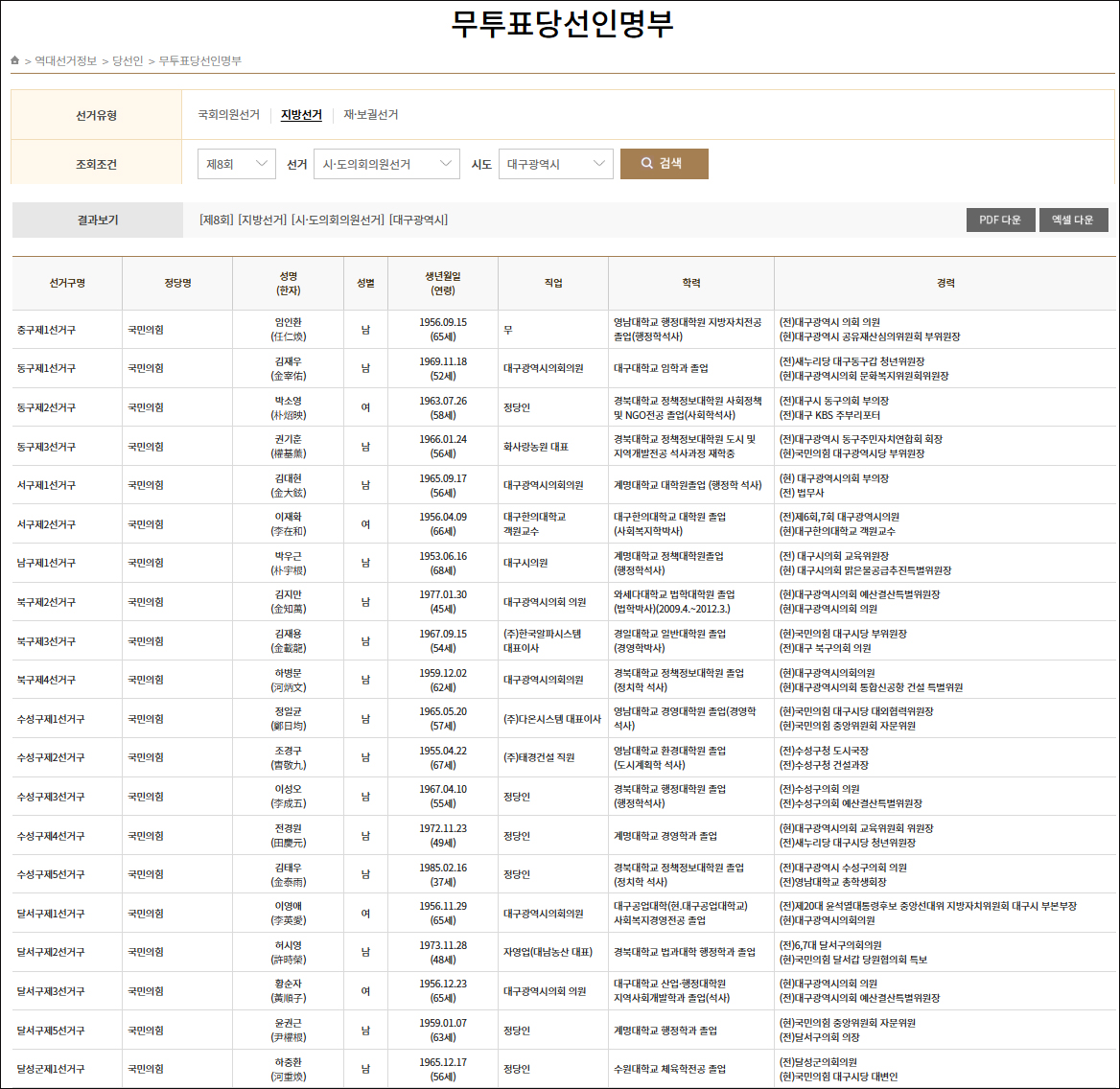This screenshot has height=1089, width=1120.
Task: Open 당선인 breadcrumb link
Action: 128,61
